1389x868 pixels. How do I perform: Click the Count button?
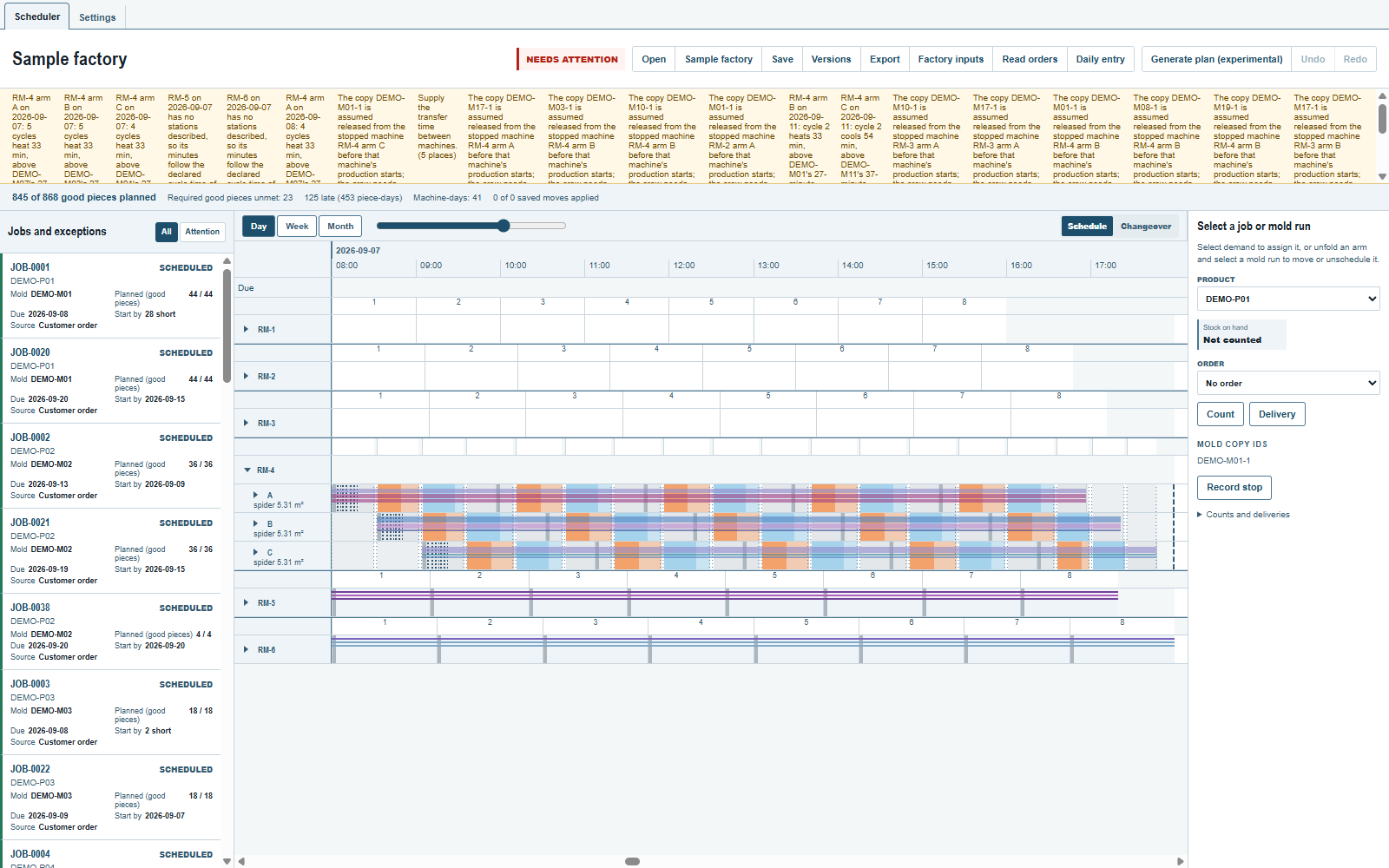pyautogui.click(x=1220, y=414)
